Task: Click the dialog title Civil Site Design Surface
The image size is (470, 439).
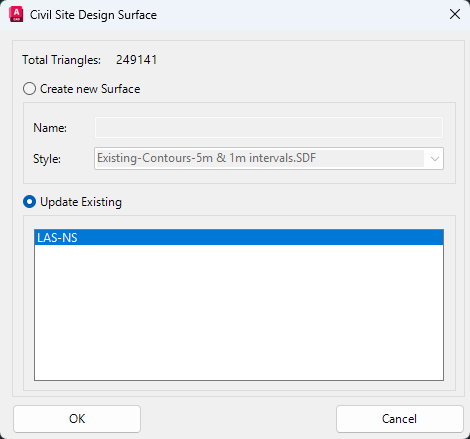Action: [93, 15]
